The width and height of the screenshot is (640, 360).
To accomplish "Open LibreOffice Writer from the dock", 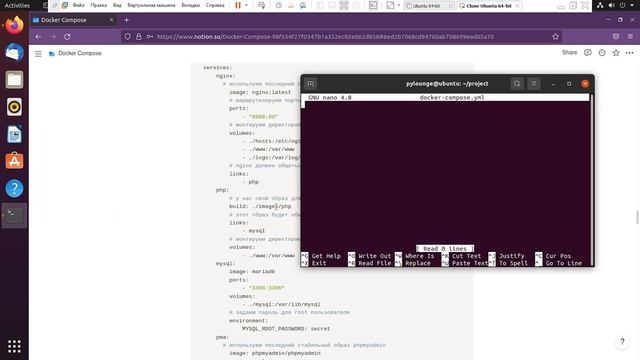I will point(14,134).
